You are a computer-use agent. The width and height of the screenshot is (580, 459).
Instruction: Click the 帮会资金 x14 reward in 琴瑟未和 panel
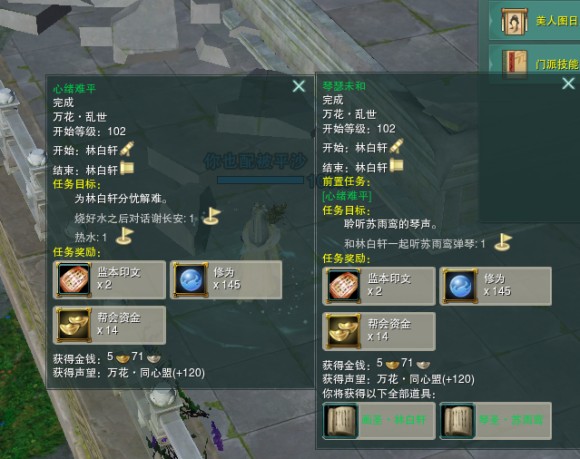click(x=379, y=331)
